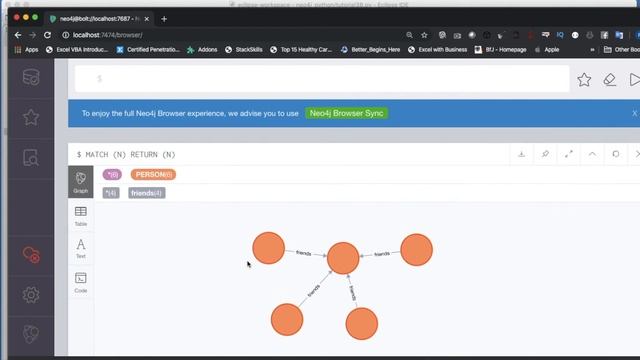Rerun the query with refresh frame icon
The width and height of the screenshot is (640, 360).
(616, 154)
